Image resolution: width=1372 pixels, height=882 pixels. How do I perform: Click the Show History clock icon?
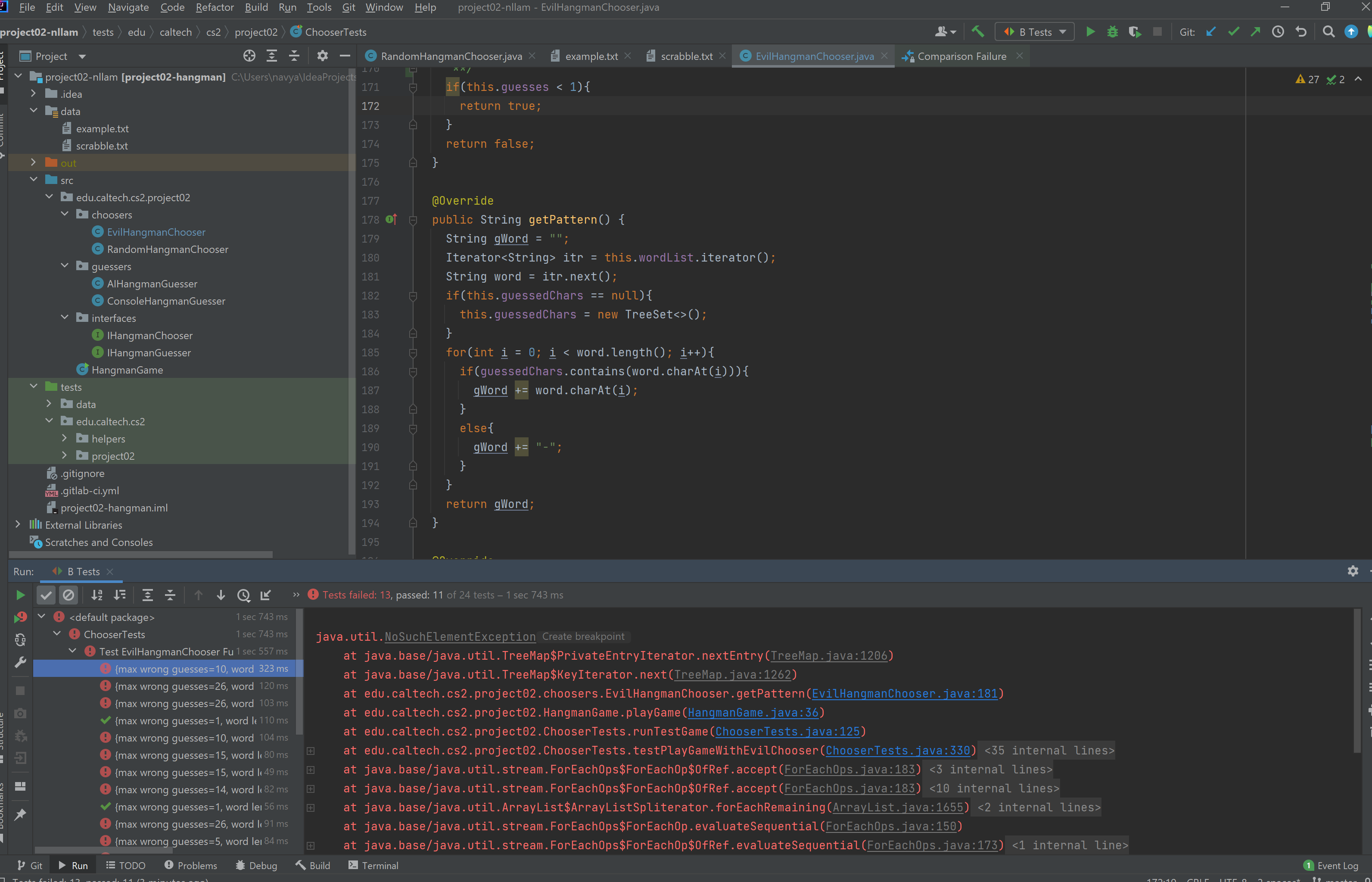[1278, 32]
